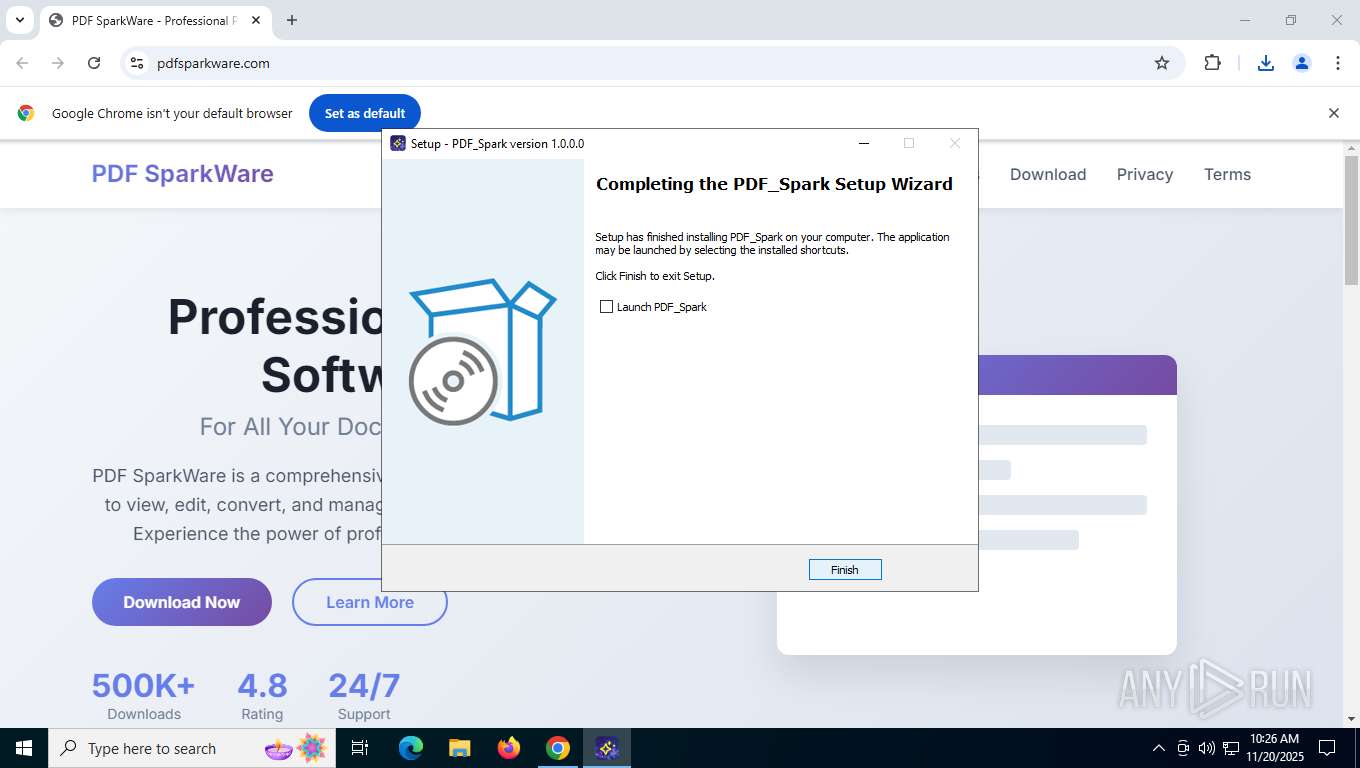1360x768 pixels.
Task: Click the 24/7 Support statistic
Action: coord(364,695)
